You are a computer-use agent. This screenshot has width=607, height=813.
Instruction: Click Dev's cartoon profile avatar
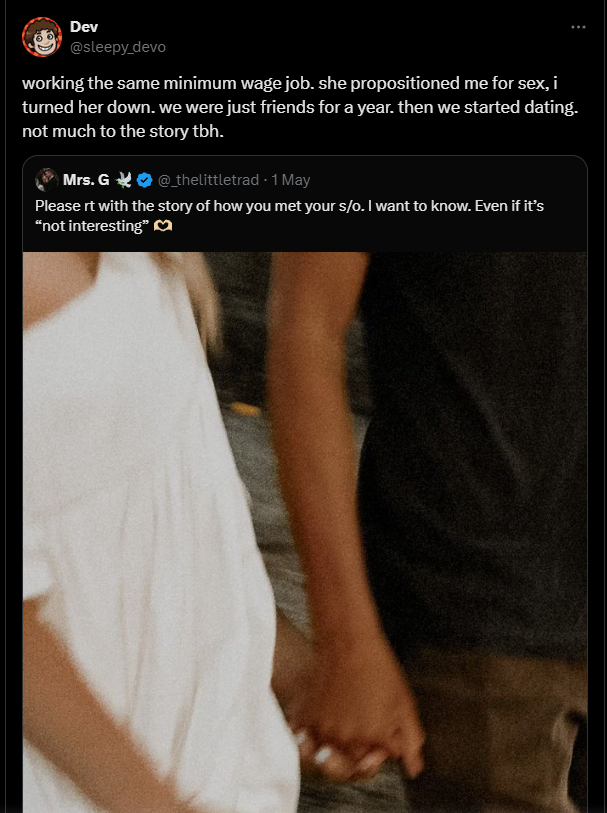pos(42,37)
